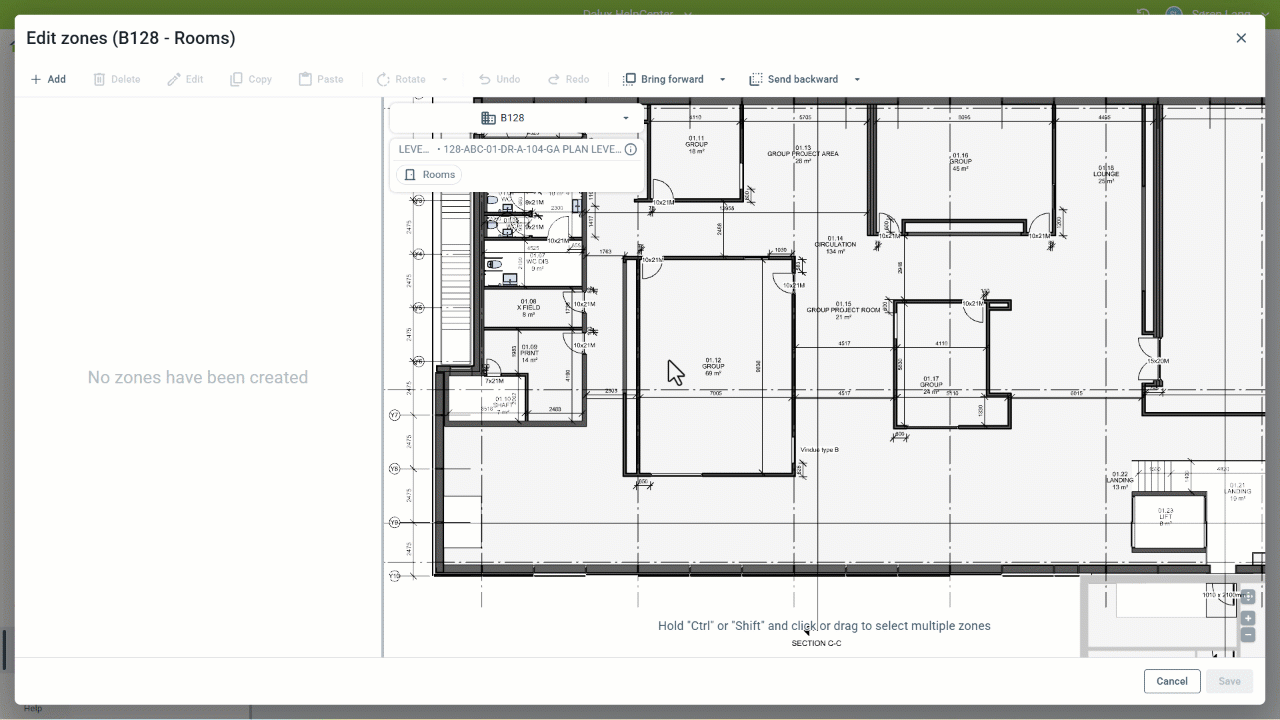The height and width of the screenshot is (720, 1280).
Task: Open the Send backward dropdown arrow
Action: click(x=857, y=79)
